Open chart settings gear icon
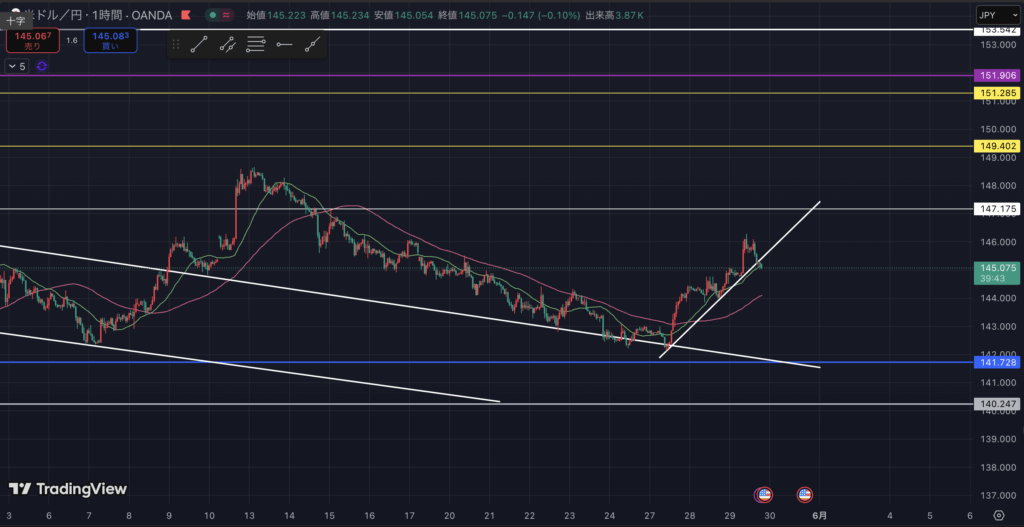 click(999, 515)
